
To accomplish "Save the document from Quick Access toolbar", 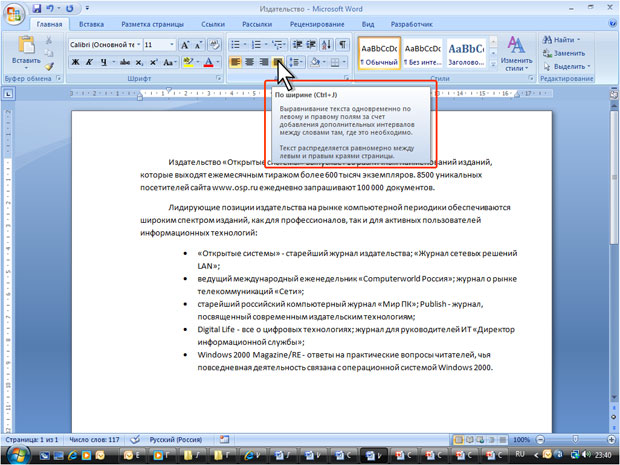I will coord(37,8).
